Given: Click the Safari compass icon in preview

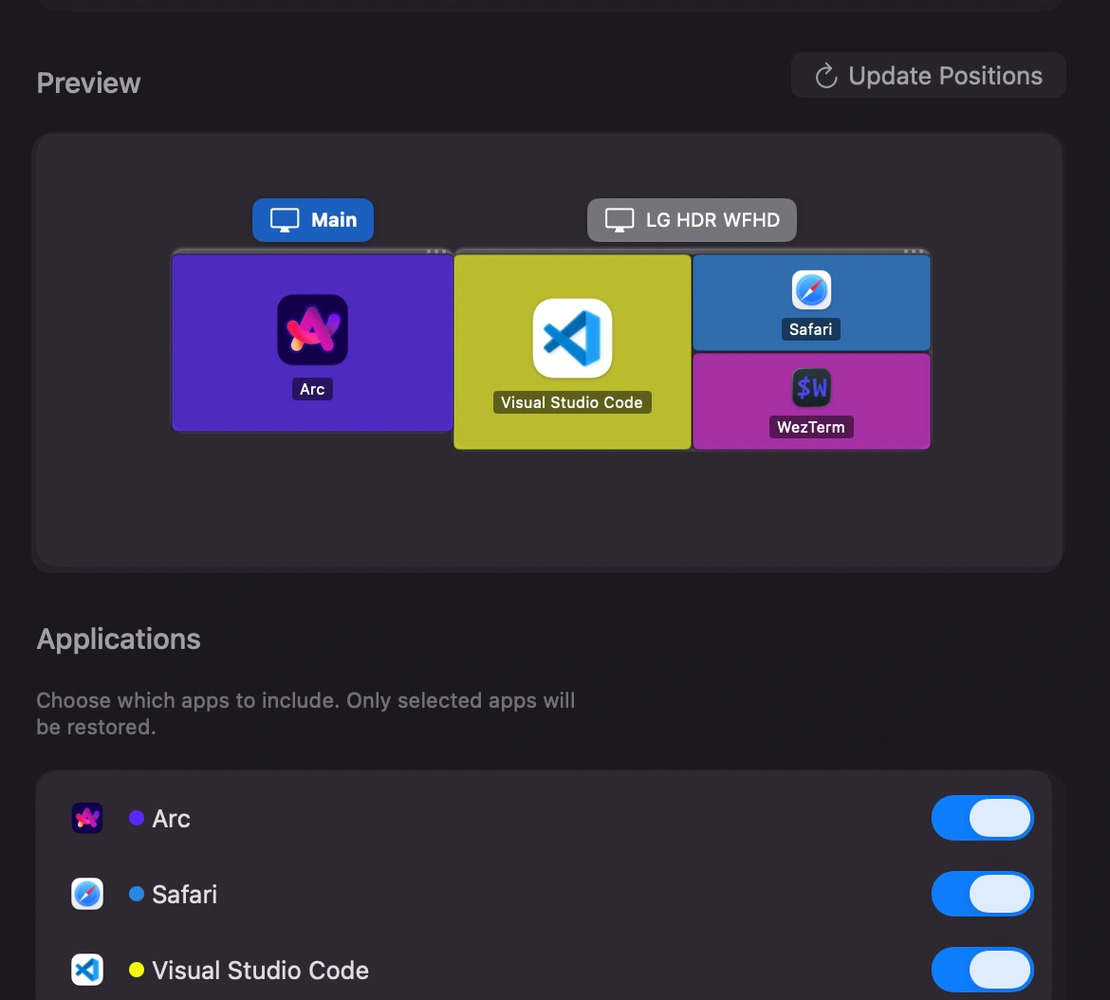Looking at the screenshot, I should click(x=811, y=290).
